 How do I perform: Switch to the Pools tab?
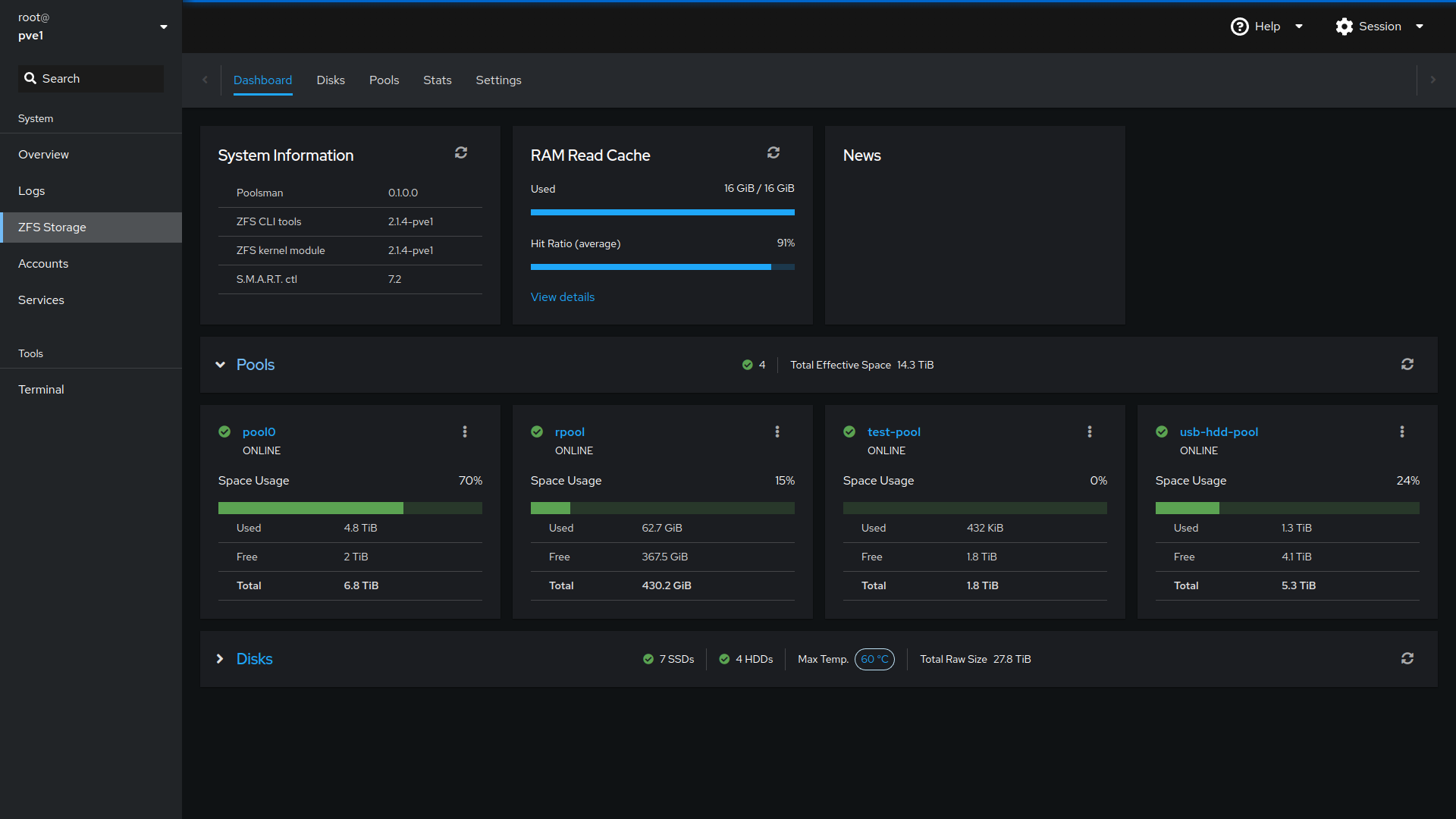tap(384, 80)
